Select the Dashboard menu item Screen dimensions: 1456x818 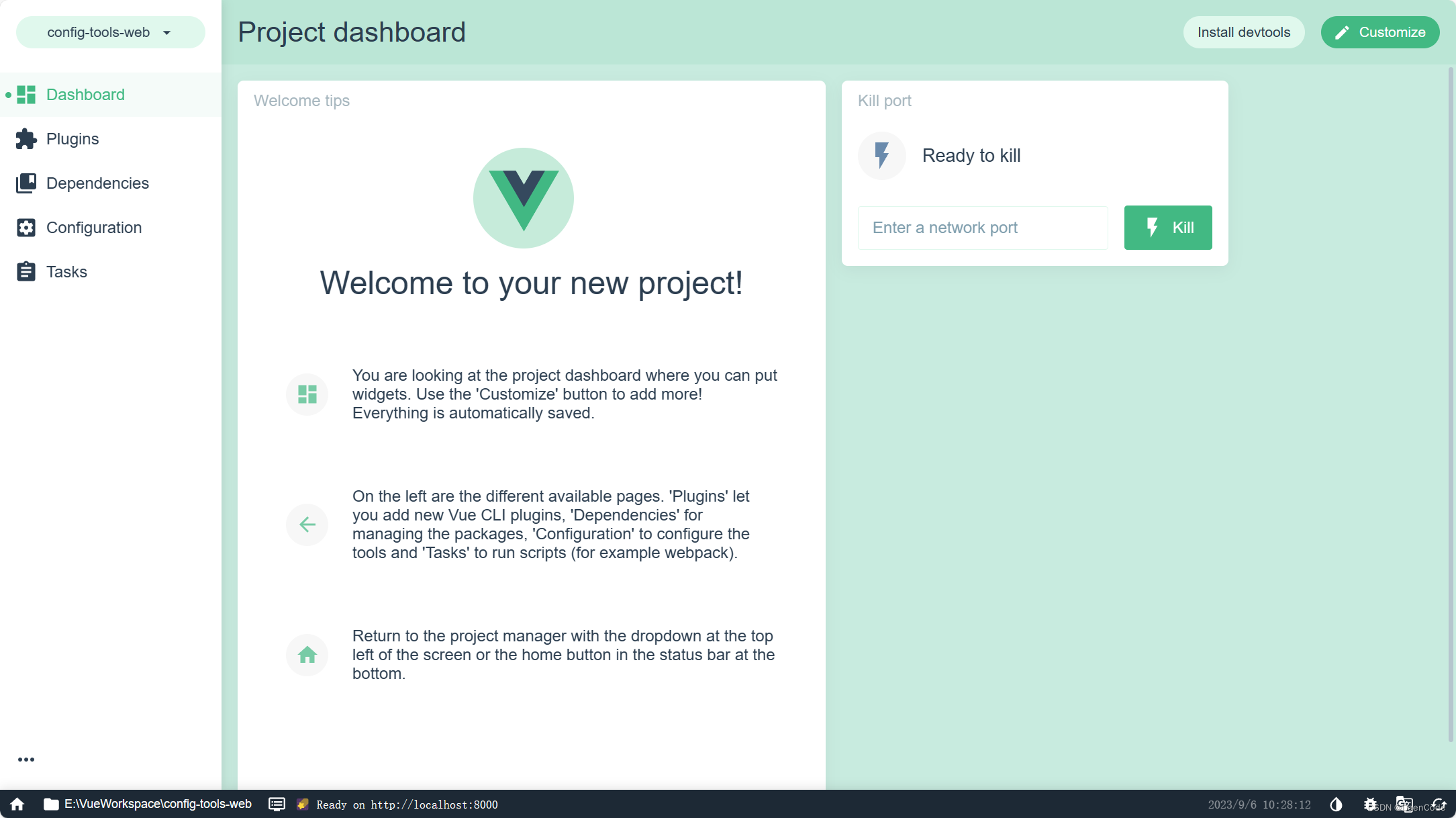click(x=85, y=94)
